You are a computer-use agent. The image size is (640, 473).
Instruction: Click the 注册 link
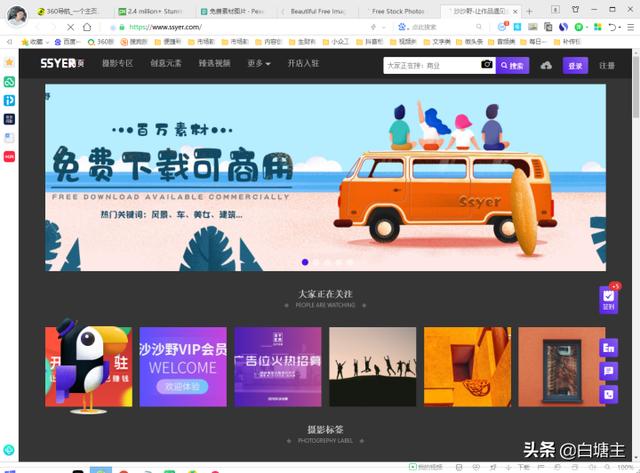click(607, 65)
